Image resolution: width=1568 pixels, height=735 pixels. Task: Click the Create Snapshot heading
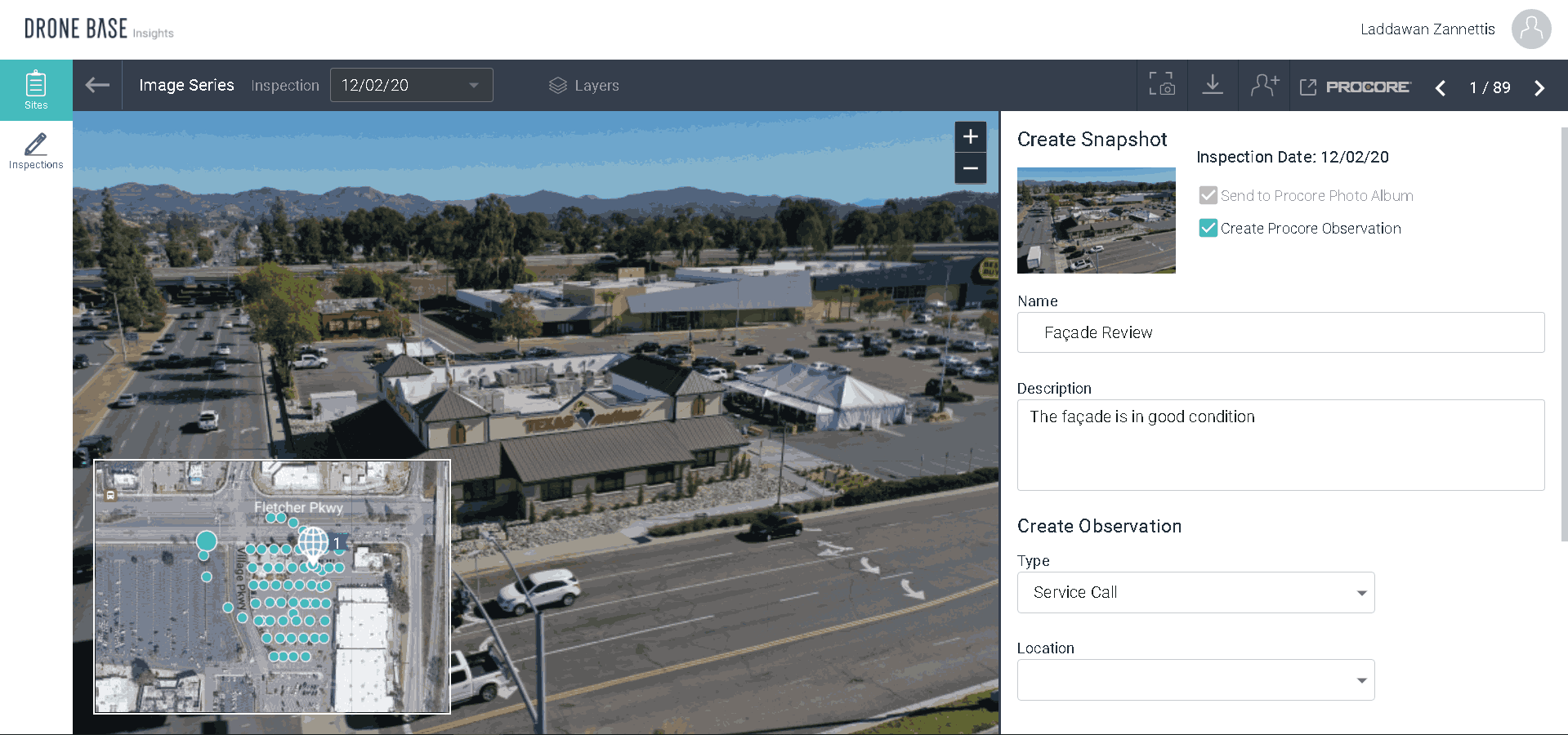pyautogui.click(x=1092, y=140)
